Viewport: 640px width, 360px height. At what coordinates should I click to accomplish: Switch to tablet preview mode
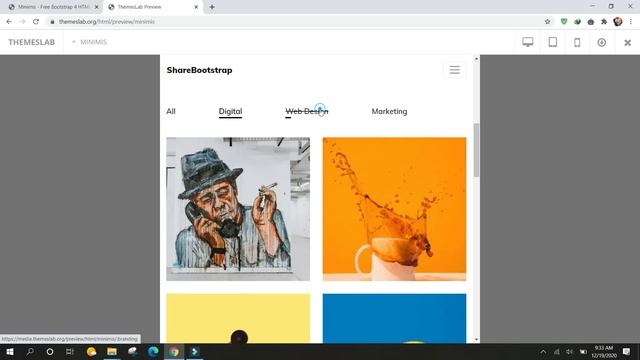point(553,42)
